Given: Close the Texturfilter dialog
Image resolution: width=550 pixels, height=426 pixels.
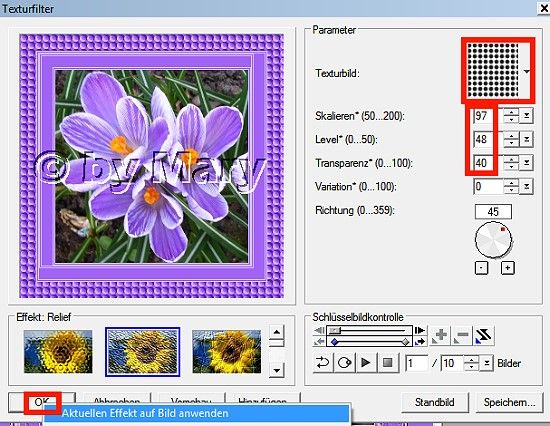Looking at the screenshot, I should pyautogui.click(x=544, y=8).
